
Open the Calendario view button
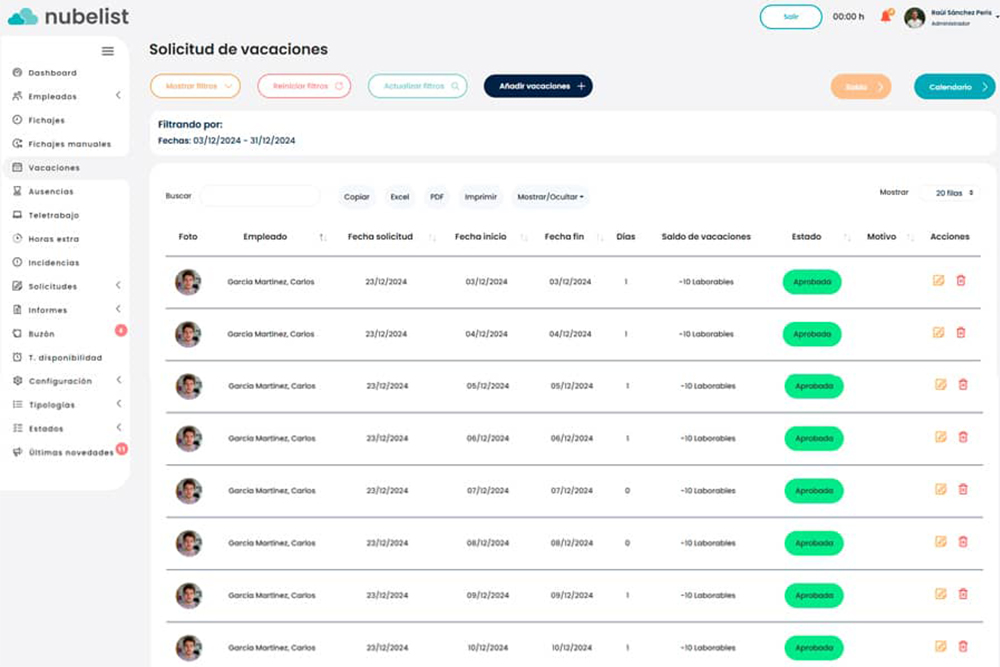pos(954,87)
